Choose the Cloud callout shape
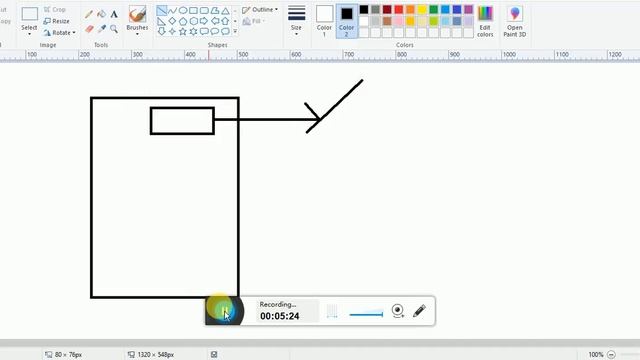640x360 pixels. 225,31
